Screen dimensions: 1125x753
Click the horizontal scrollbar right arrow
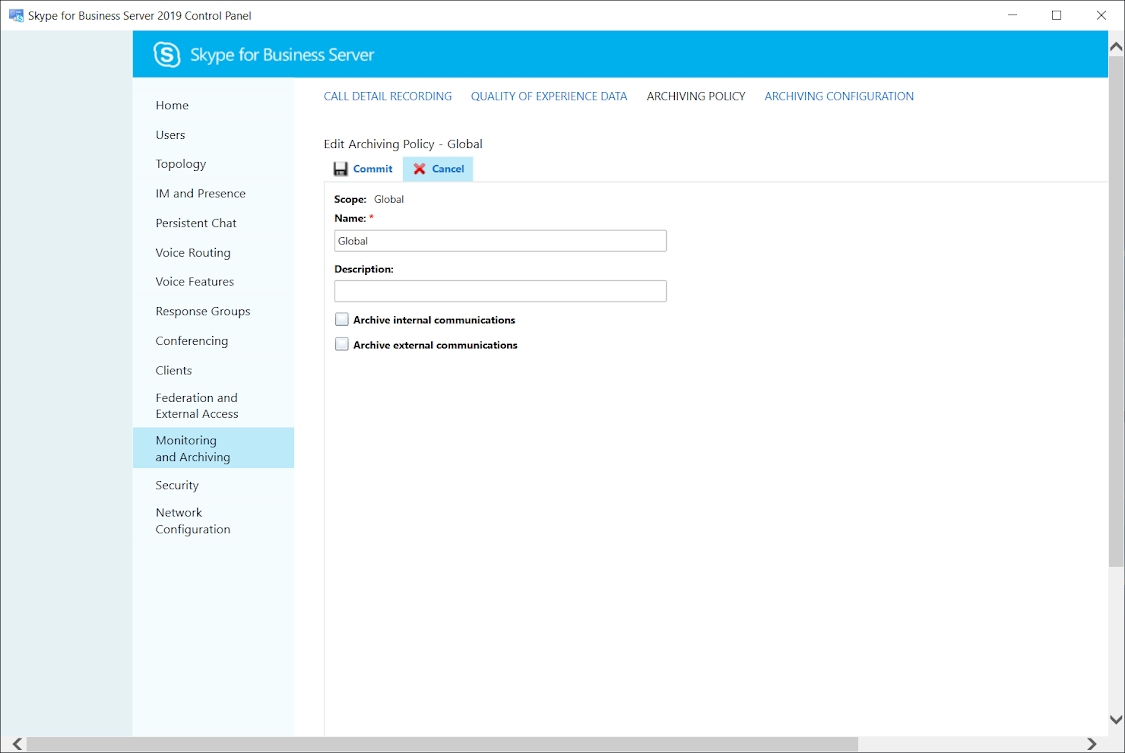point(1091,744)
